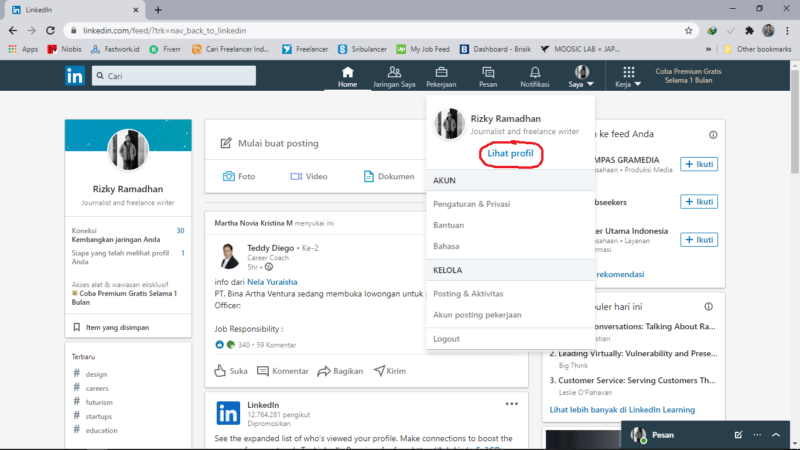Like Teddy Diego's post with Suka

[231, 371]
